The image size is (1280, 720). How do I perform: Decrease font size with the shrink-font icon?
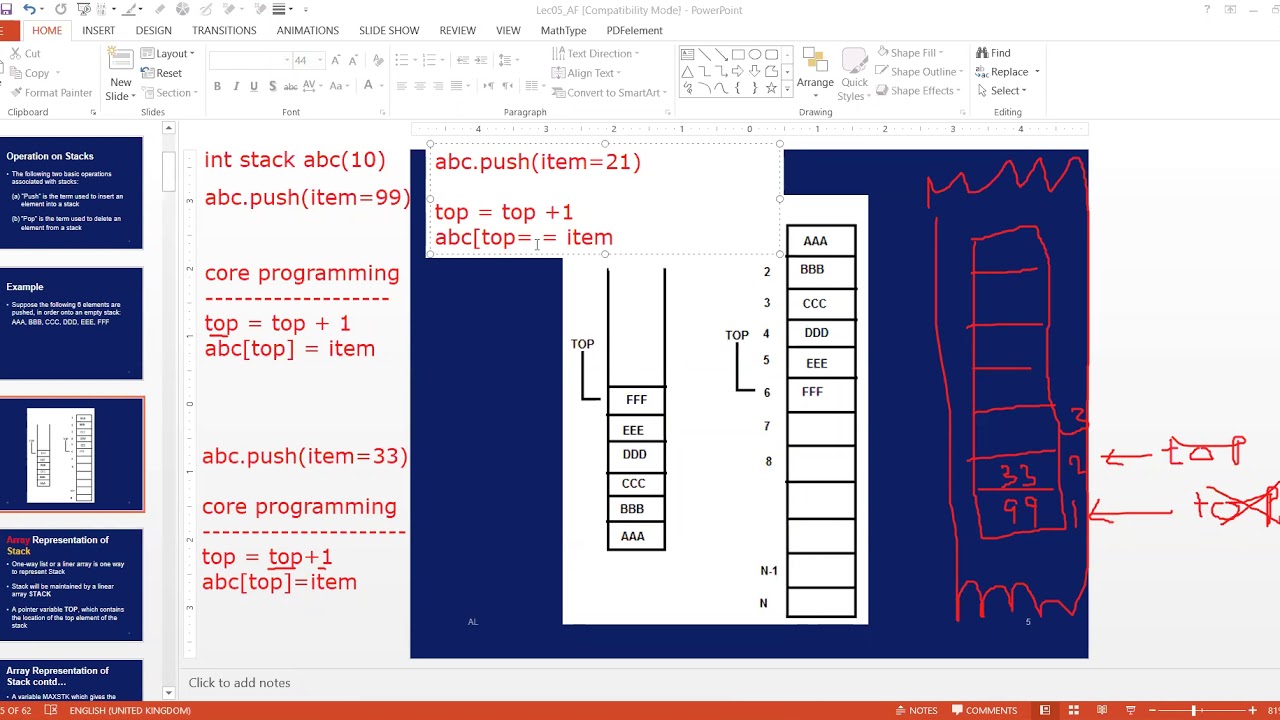click(x=354, y=60)
